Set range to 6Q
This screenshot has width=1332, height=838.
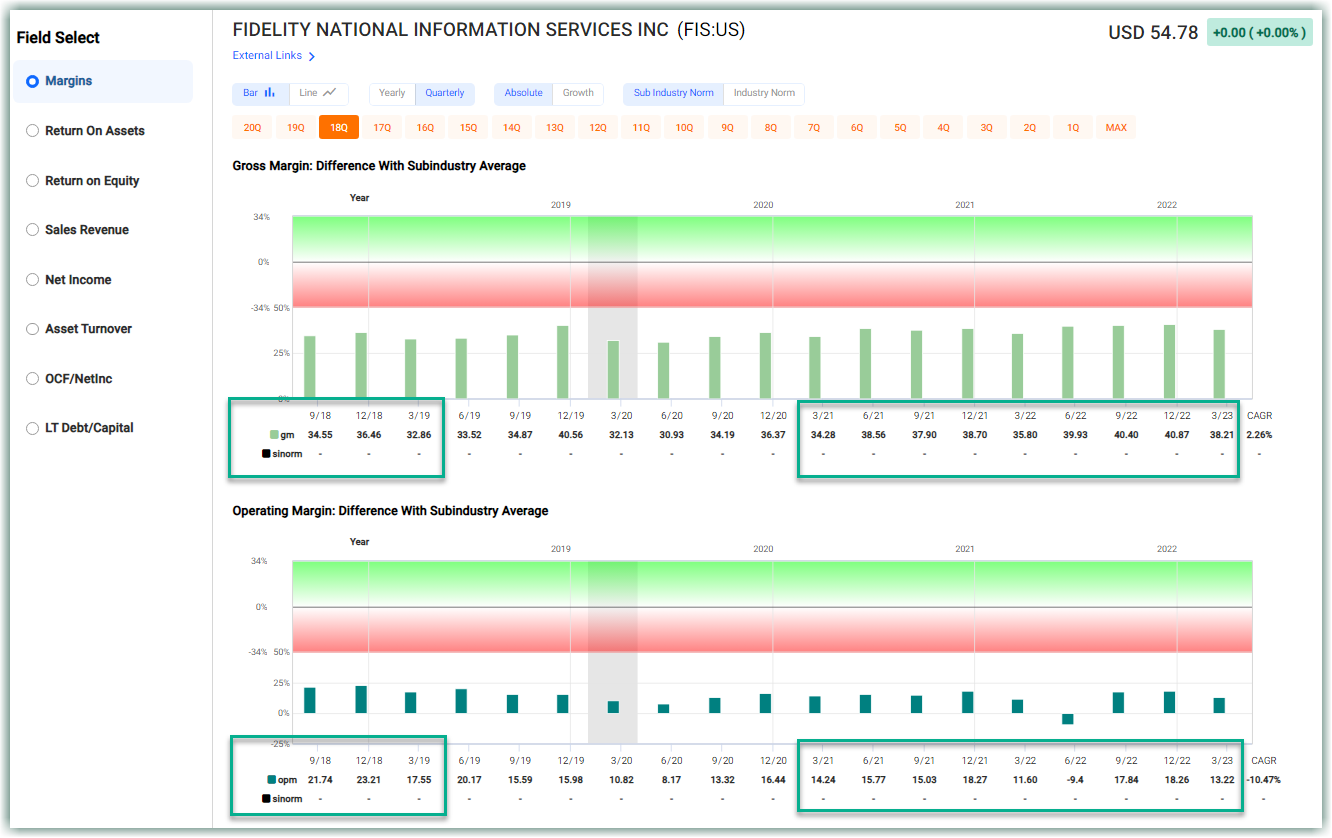857,128
